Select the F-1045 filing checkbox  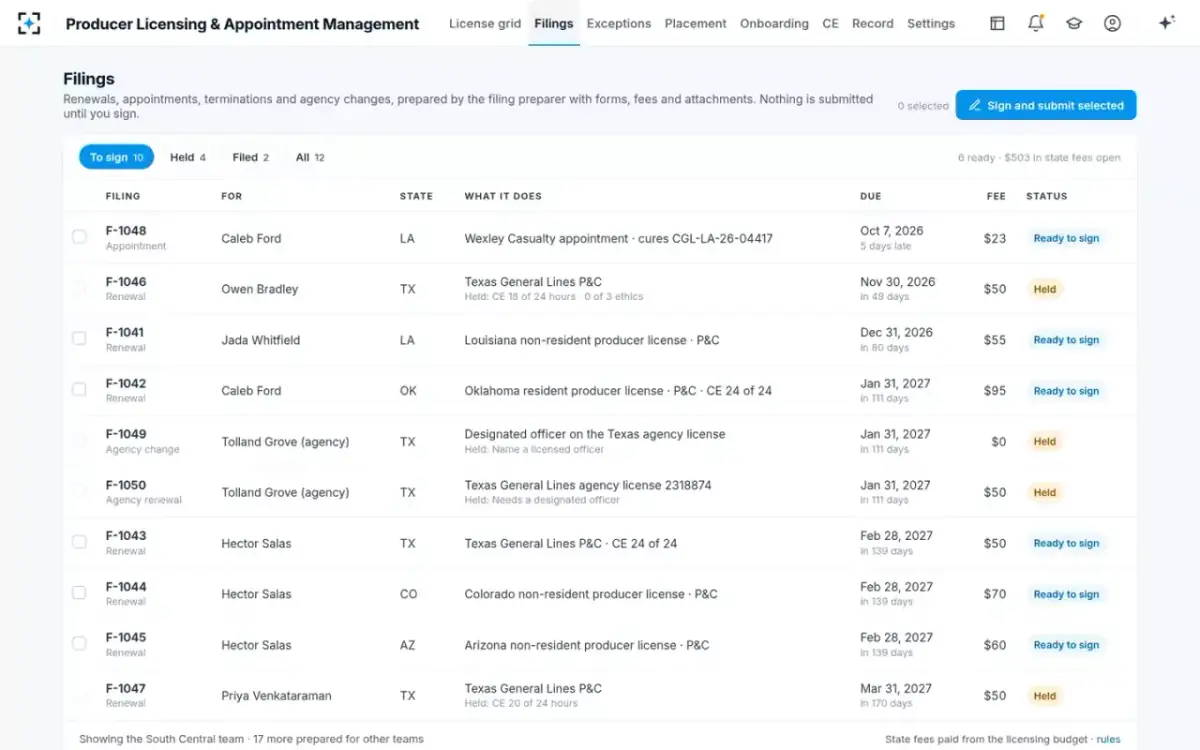[x=79, y=644]
